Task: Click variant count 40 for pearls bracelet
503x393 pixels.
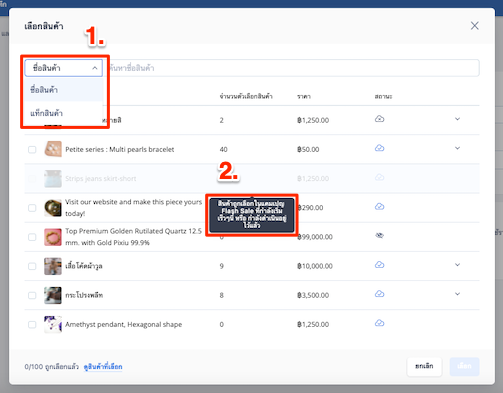Action: (223, 149)
